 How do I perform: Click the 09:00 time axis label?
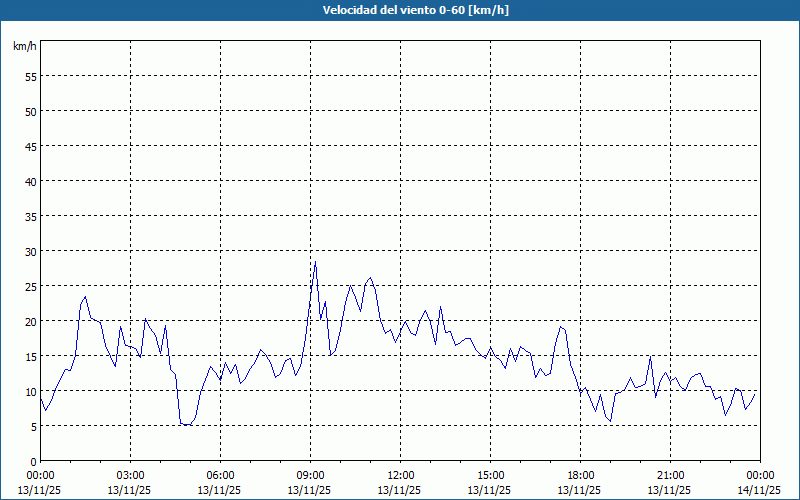pyautogui.click(x=311, y=475)
